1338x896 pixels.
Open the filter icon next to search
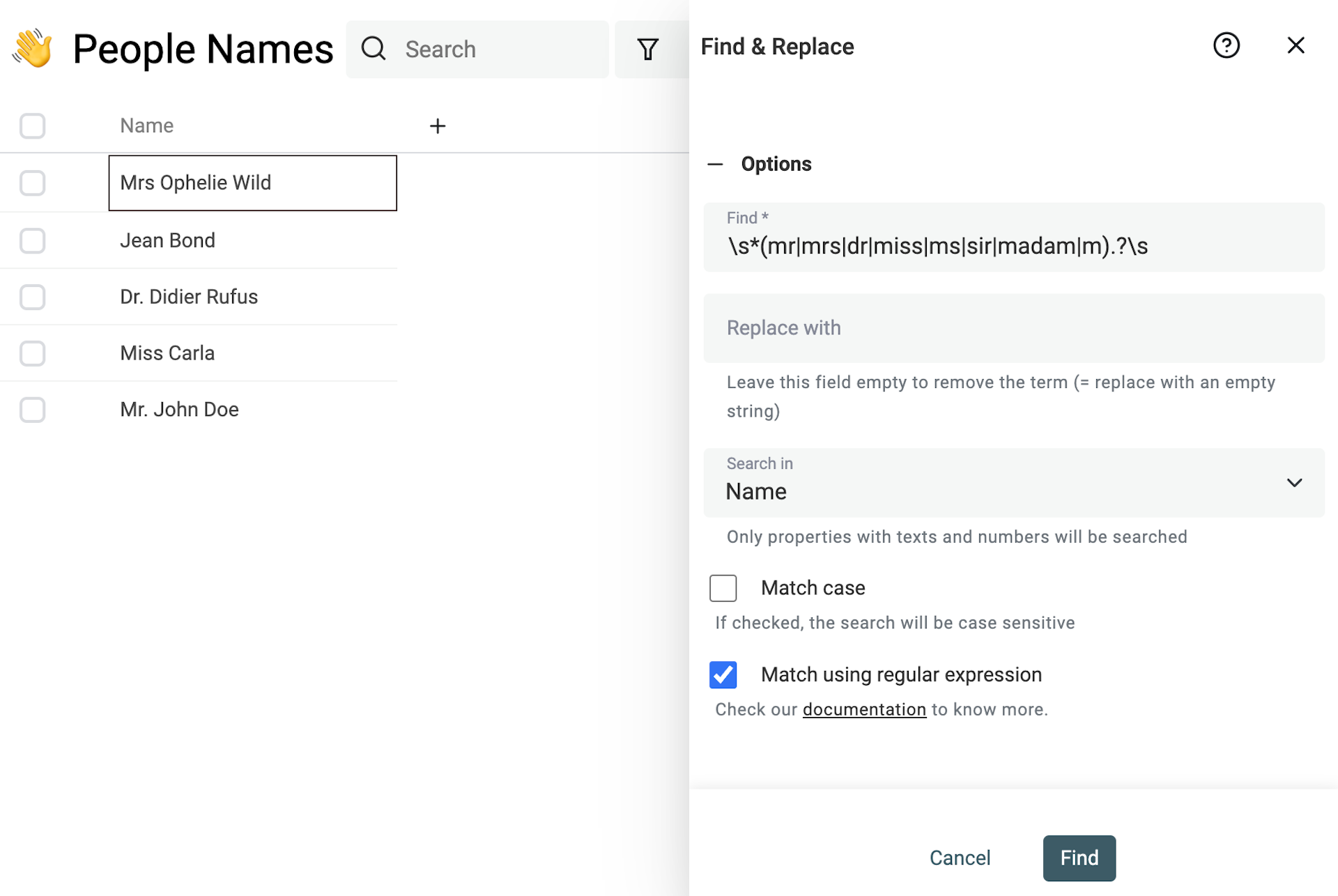tap(647, 49)
